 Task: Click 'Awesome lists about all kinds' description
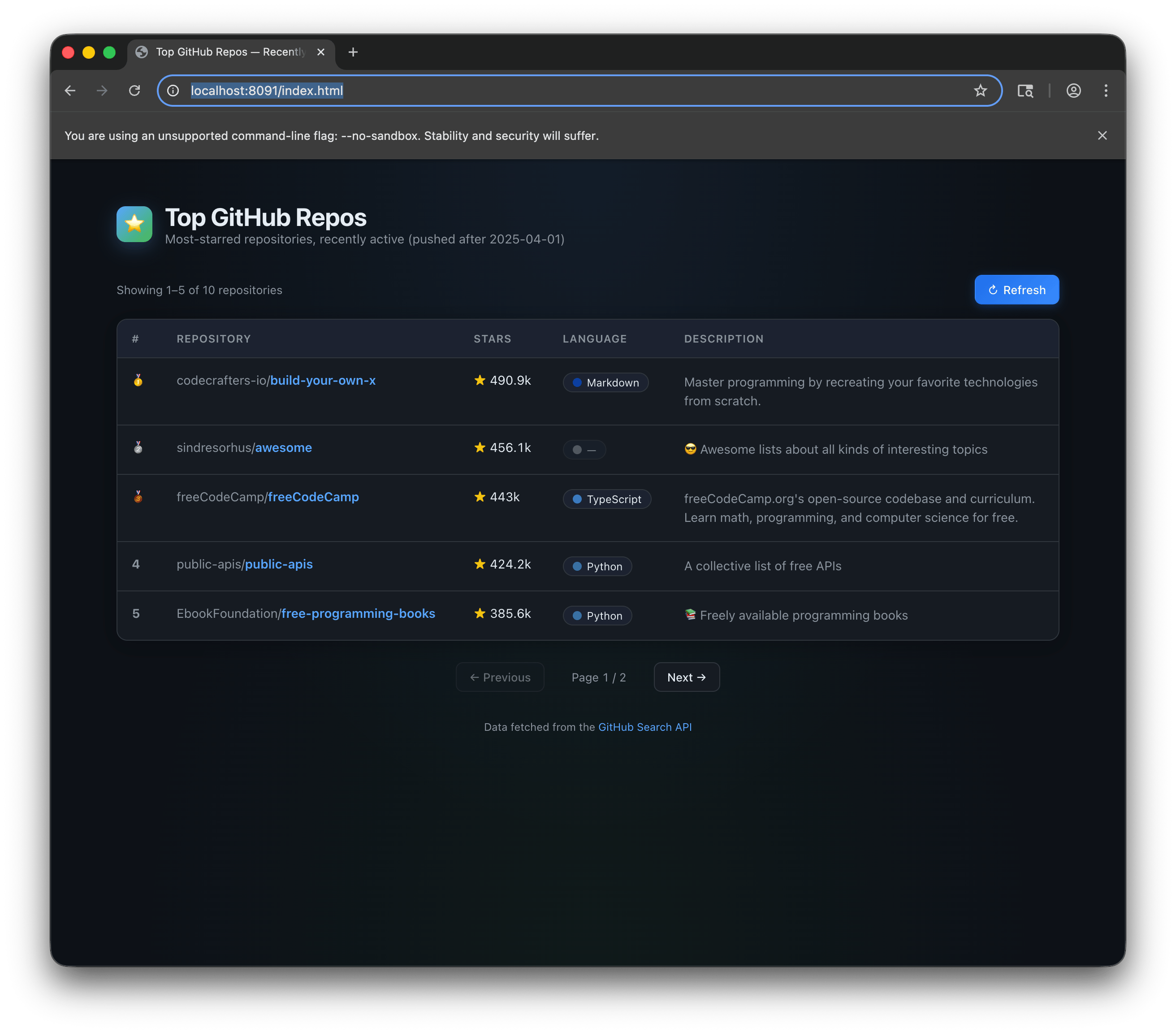836,449
